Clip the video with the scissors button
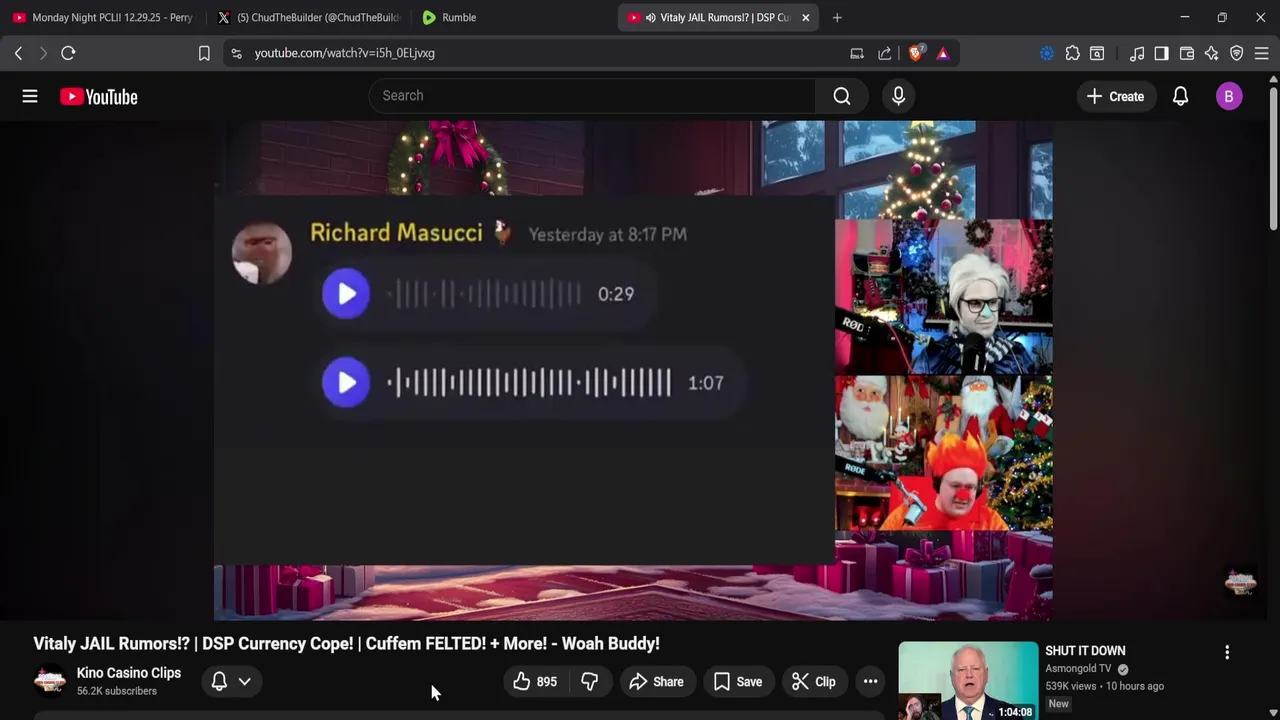1280x720 pixels. (814, 682)
